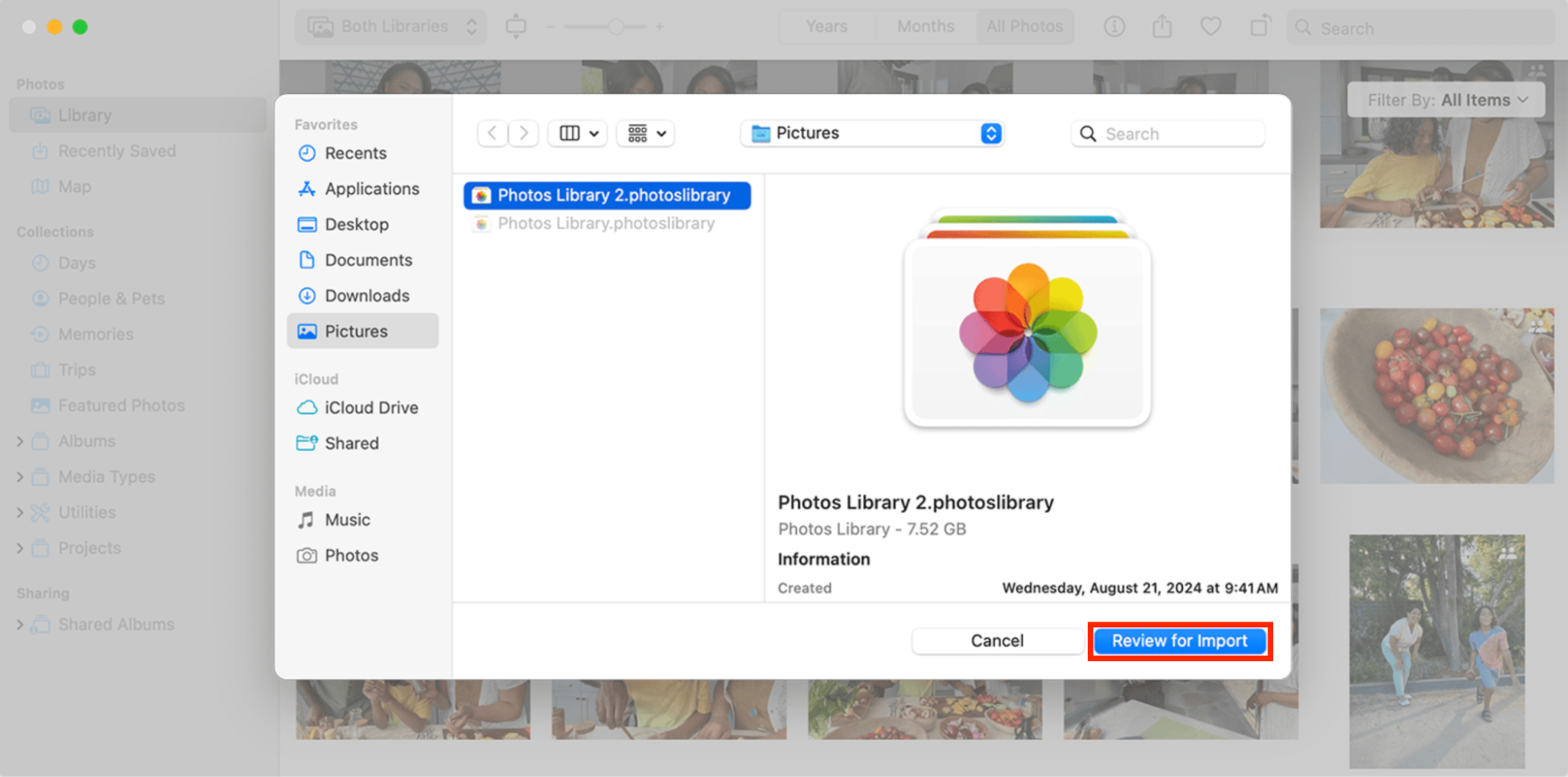Select Music under the Media section
The height and width of the screenshot is (777, 1568).
pos(346,519)
